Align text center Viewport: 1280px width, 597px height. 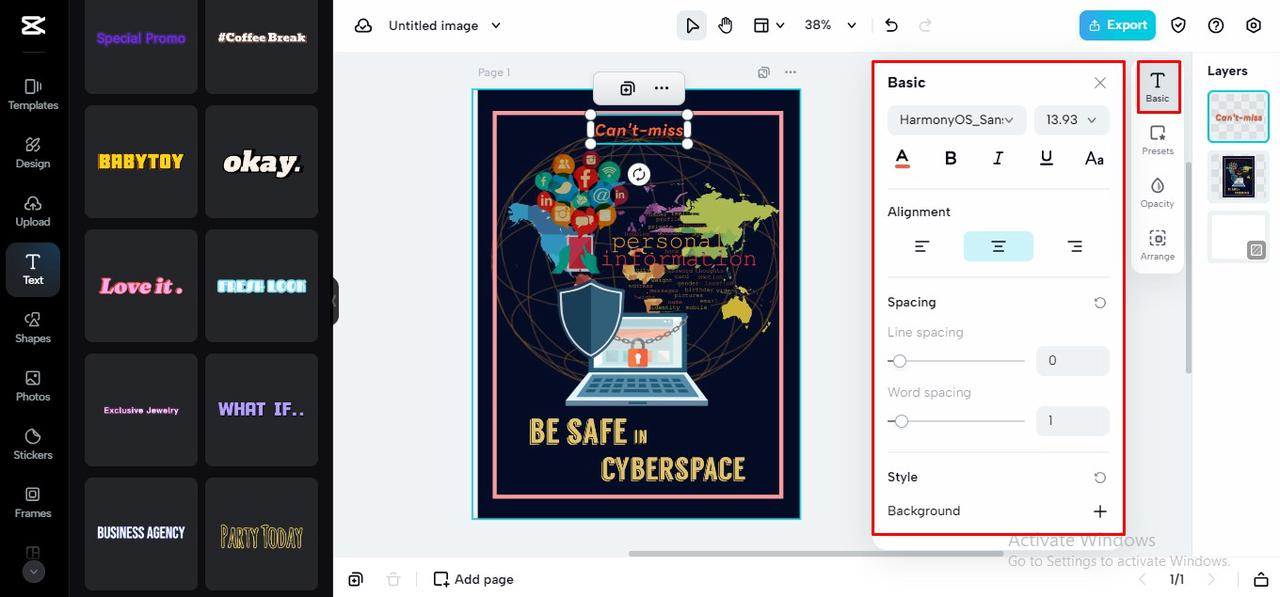click(x=998, y=246)
